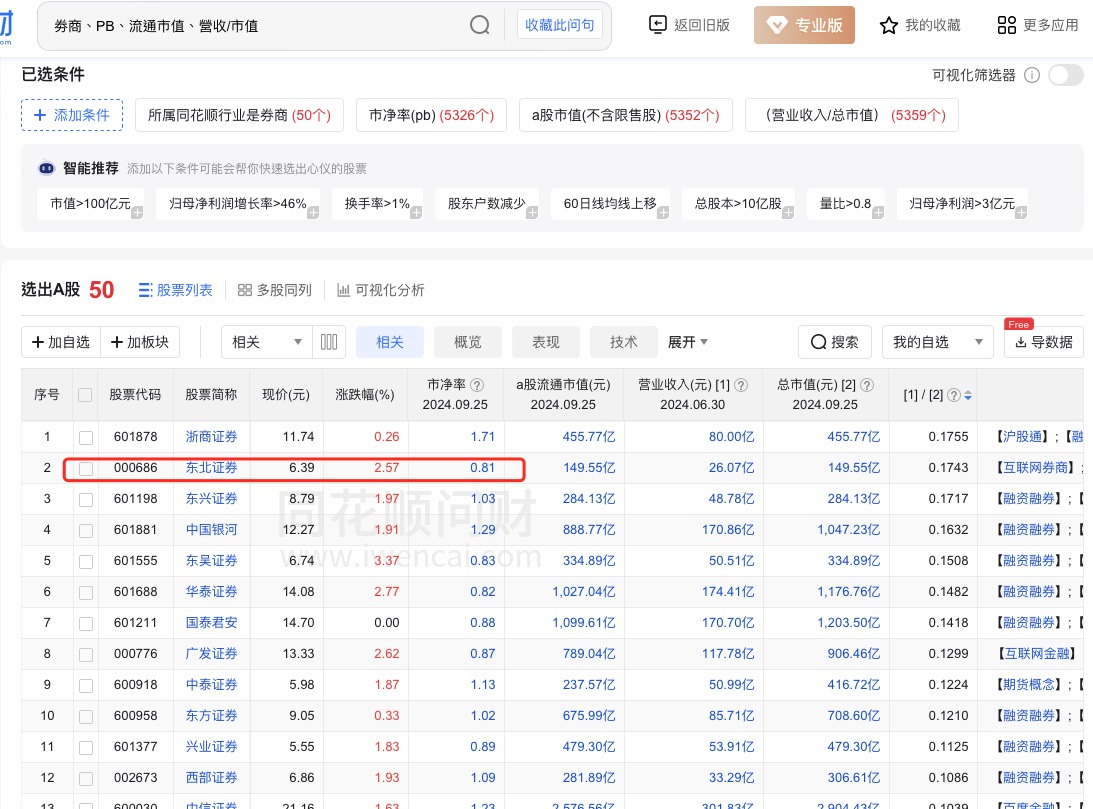Click the return-to-old-version icon
The width and height of the screenshot is (1093, 809).
pos(657,25)
